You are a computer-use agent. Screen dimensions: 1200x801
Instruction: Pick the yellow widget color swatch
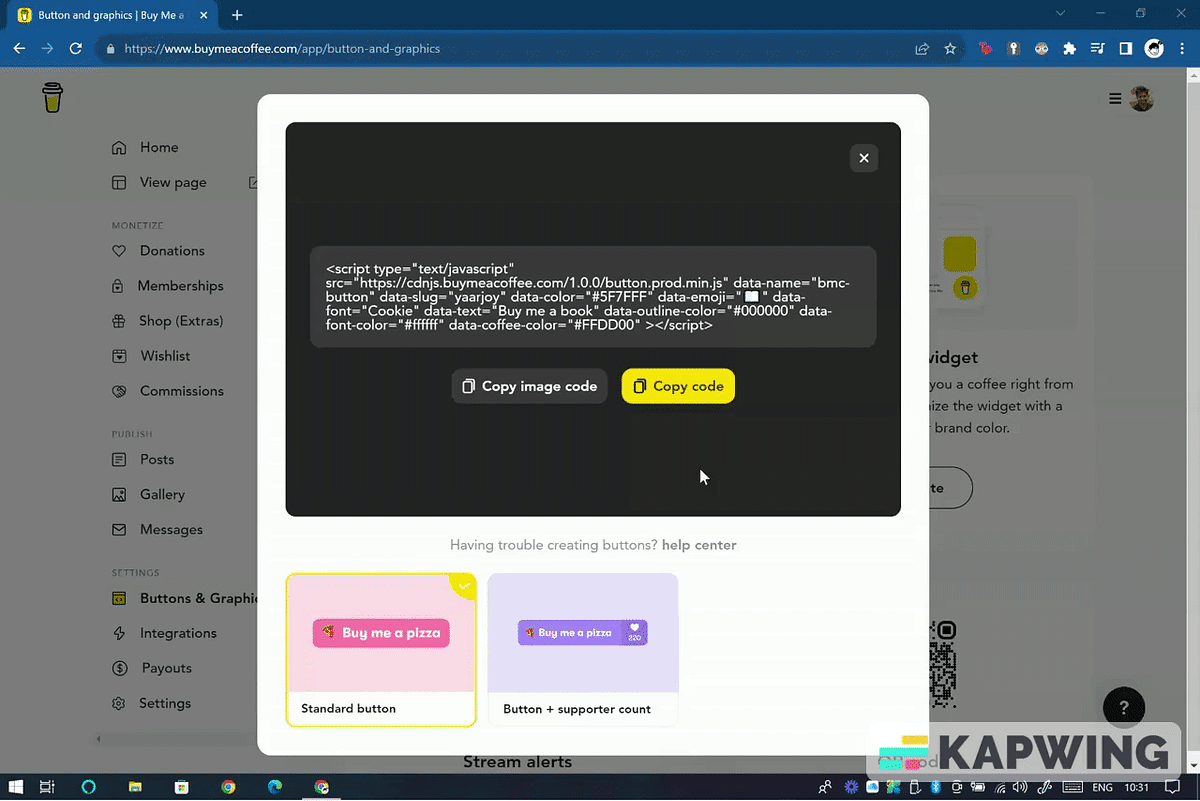coord(959,254)
